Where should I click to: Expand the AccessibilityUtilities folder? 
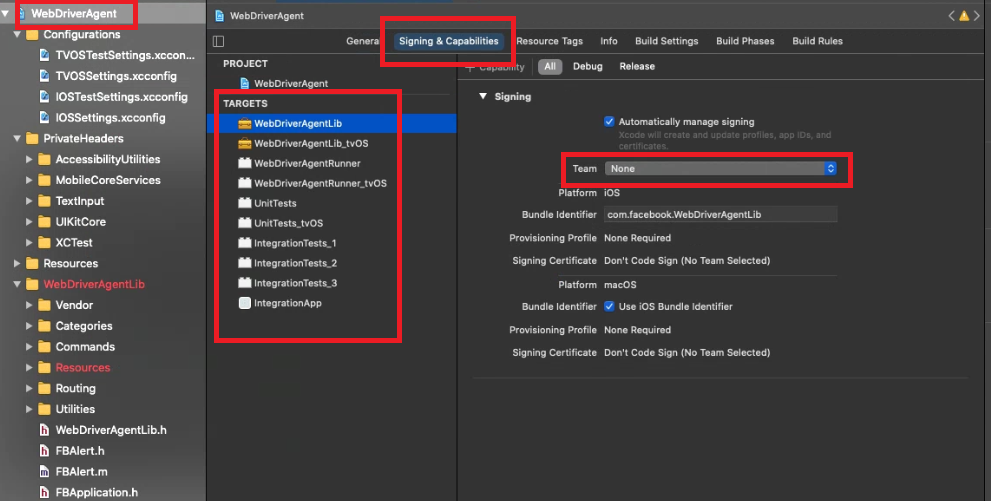(x=29, y=159)
